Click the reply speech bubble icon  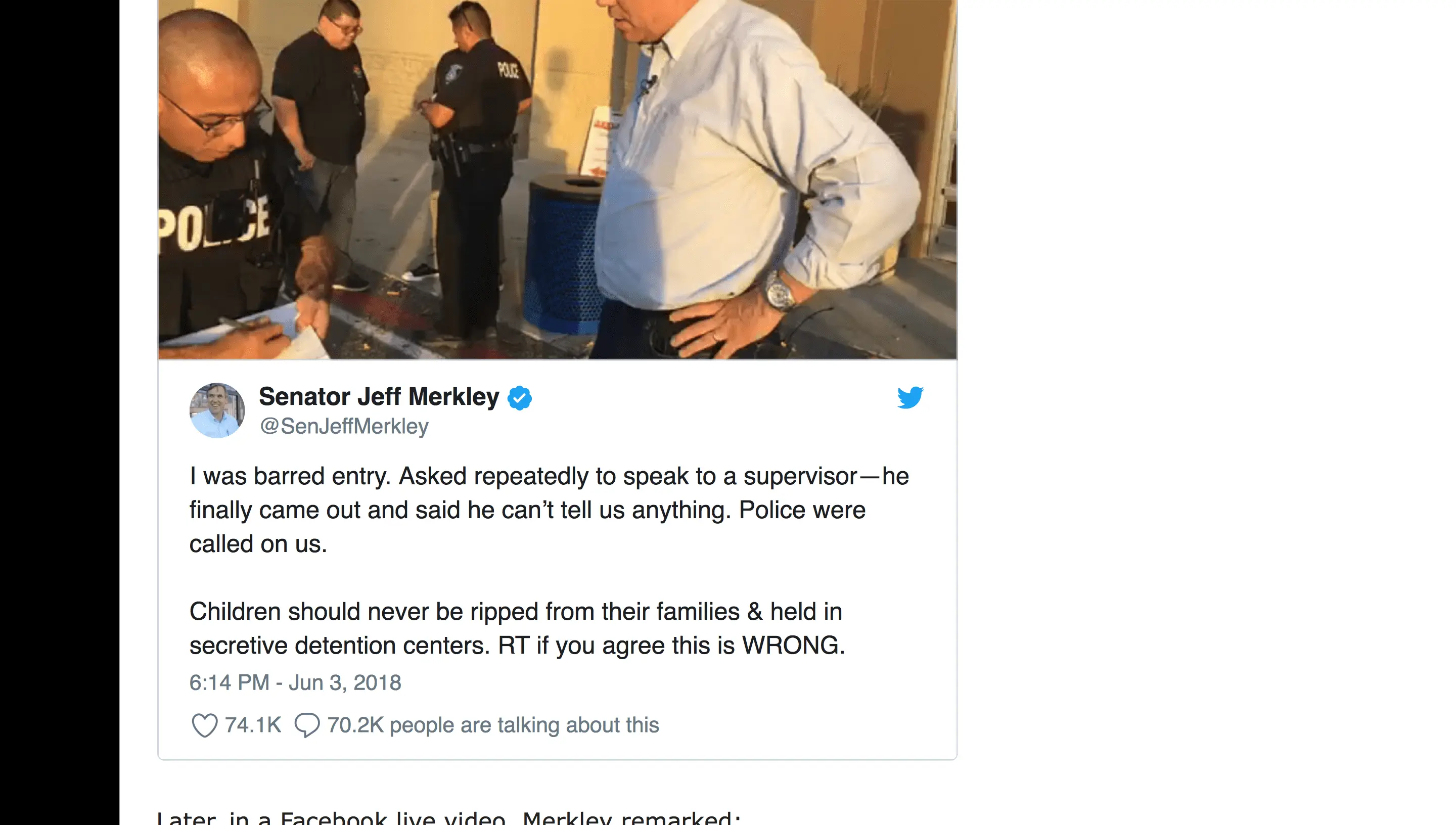[307, 725]
